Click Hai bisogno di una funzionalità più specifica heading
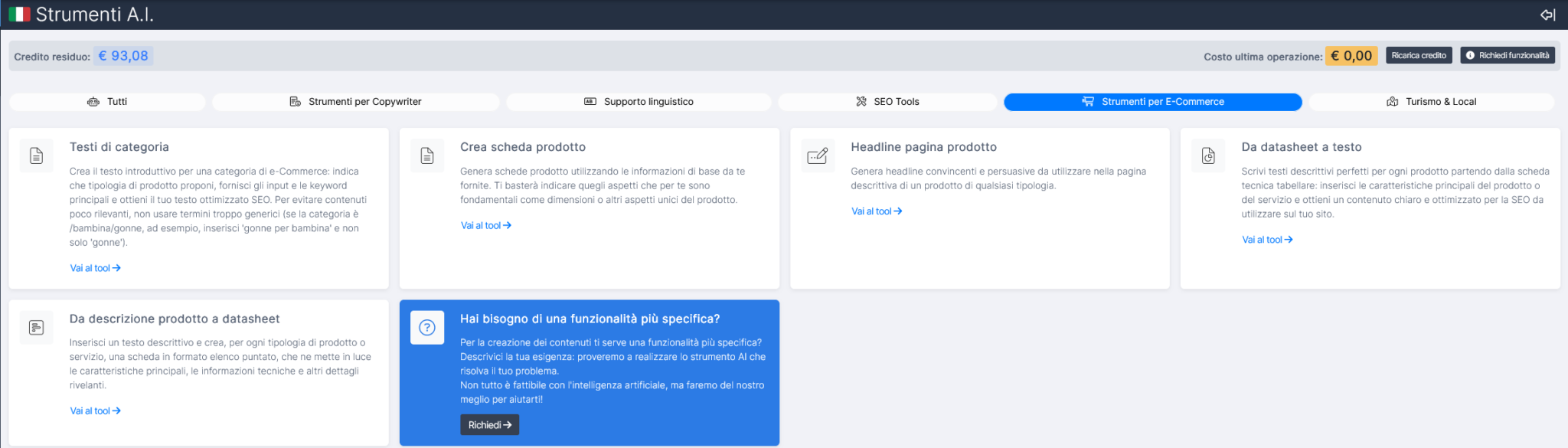The height and width of the screenshot is (448, 1568). (x=590, y=319)
